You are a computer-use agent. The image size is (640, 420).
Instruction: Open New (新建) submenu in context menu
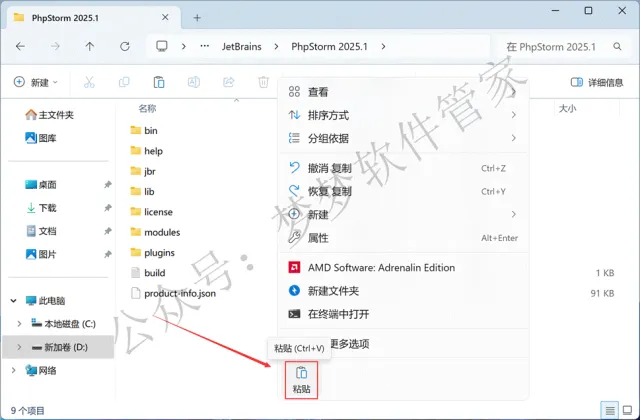tap(403, 214)
